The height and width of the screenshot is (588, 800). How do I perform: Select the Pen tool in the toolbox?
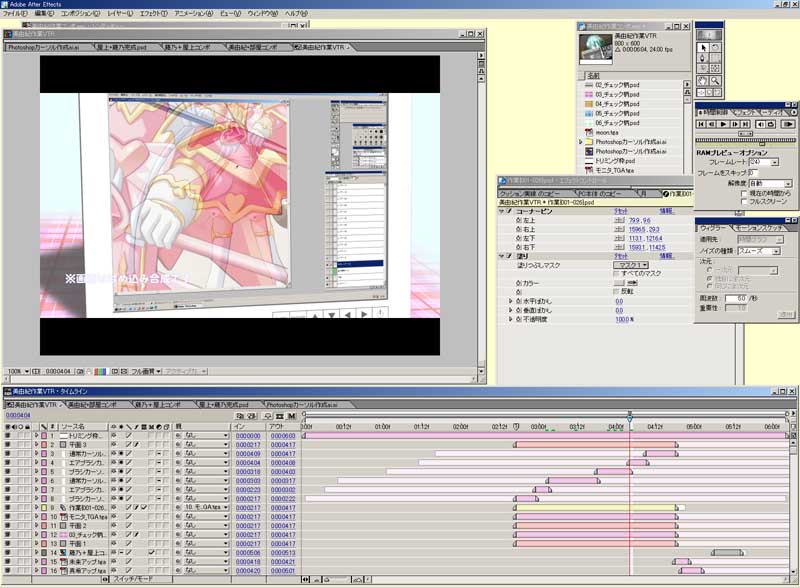(x=703, y=58)
